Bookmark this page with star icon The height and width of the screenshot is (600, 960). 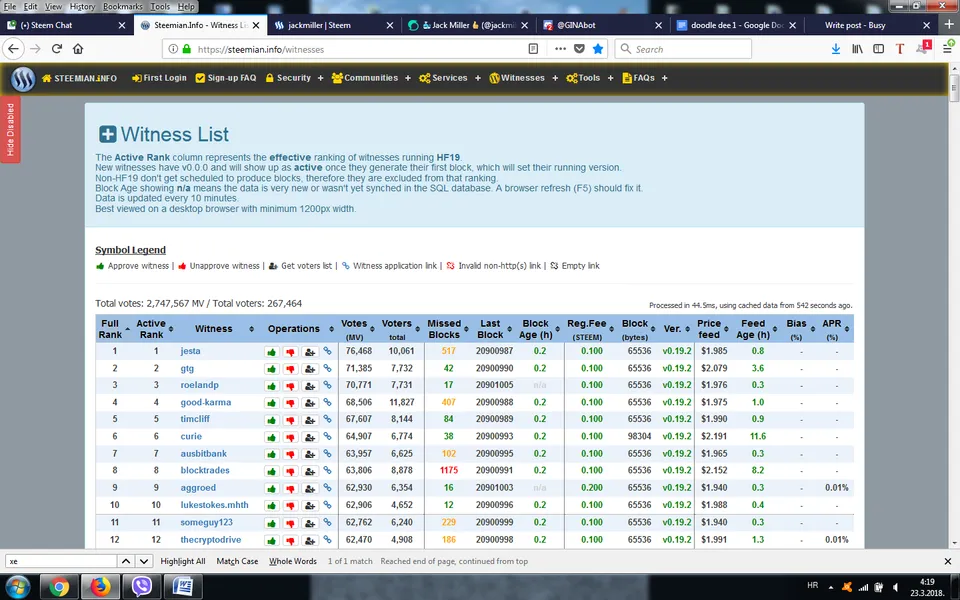click(x=597, y=48)
